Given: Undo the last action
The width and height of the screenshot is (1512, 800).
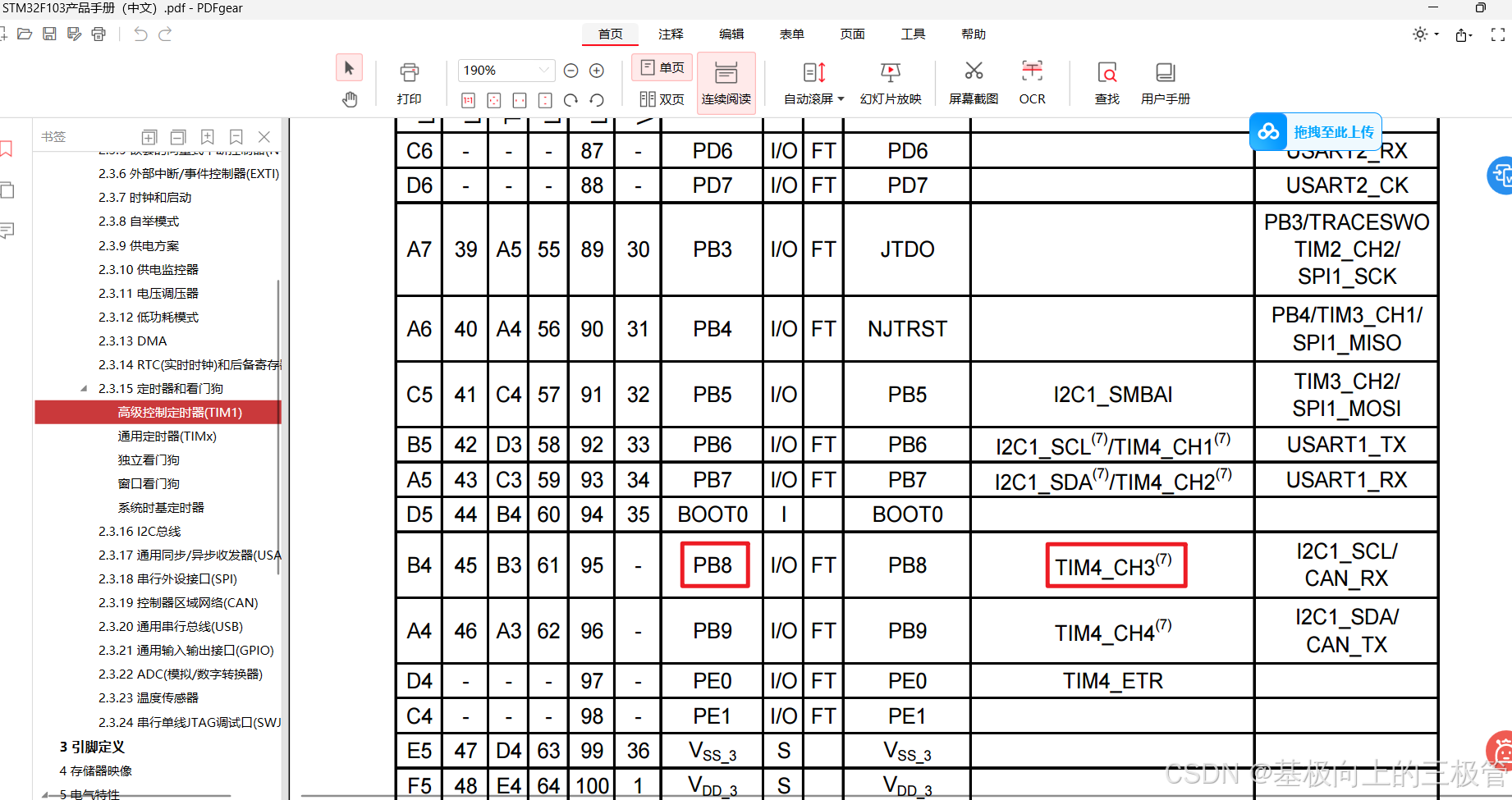Looking at the screenshot, I should 140,34.
